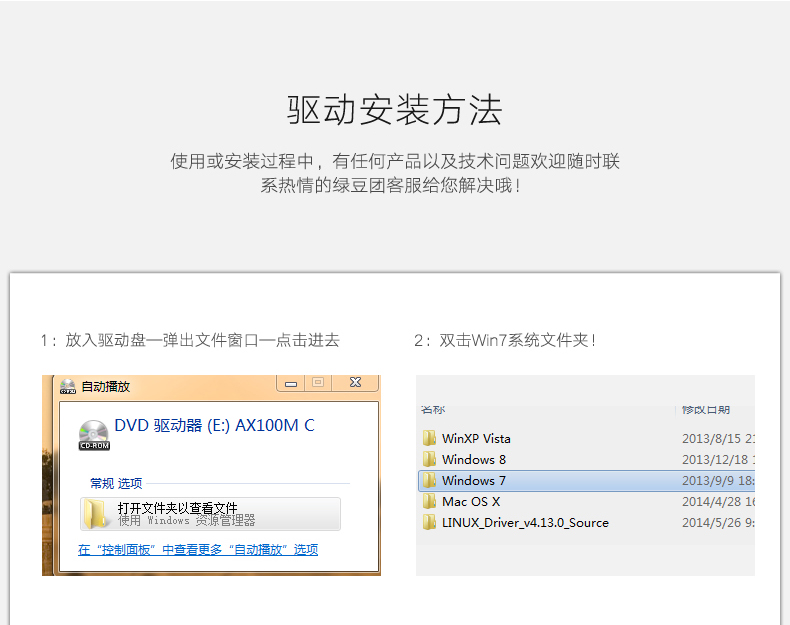Screen dimensions: 790x625
Task: Click the folder icon in AutoPlay option
Action: (x=95, y=514)
